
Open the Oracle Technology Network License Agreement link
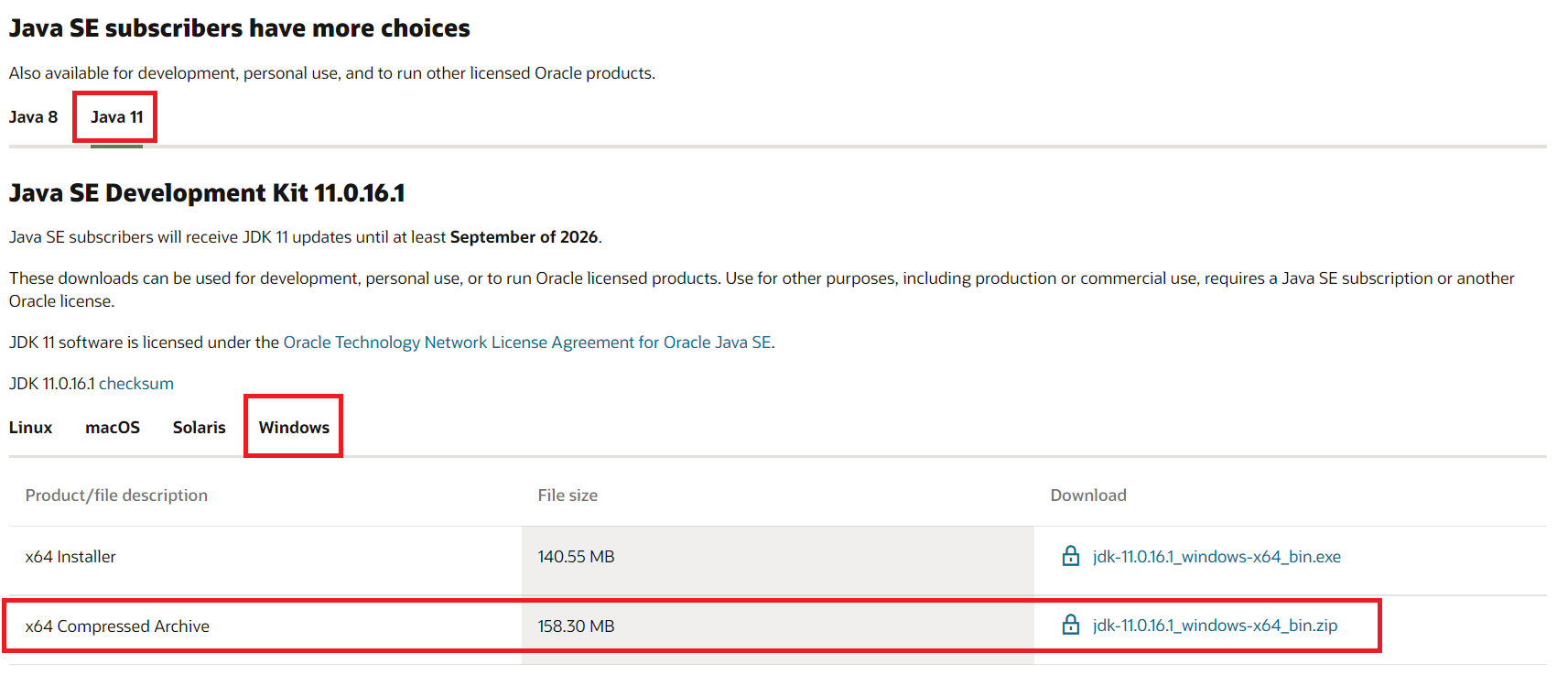(x=527, y=343)
